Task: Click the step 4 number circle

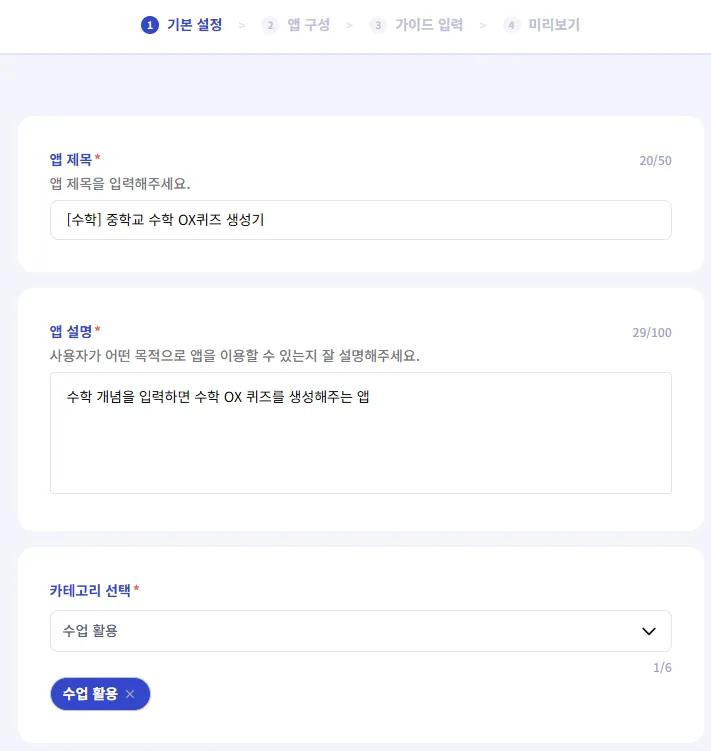Action: [x=512, y=25]
